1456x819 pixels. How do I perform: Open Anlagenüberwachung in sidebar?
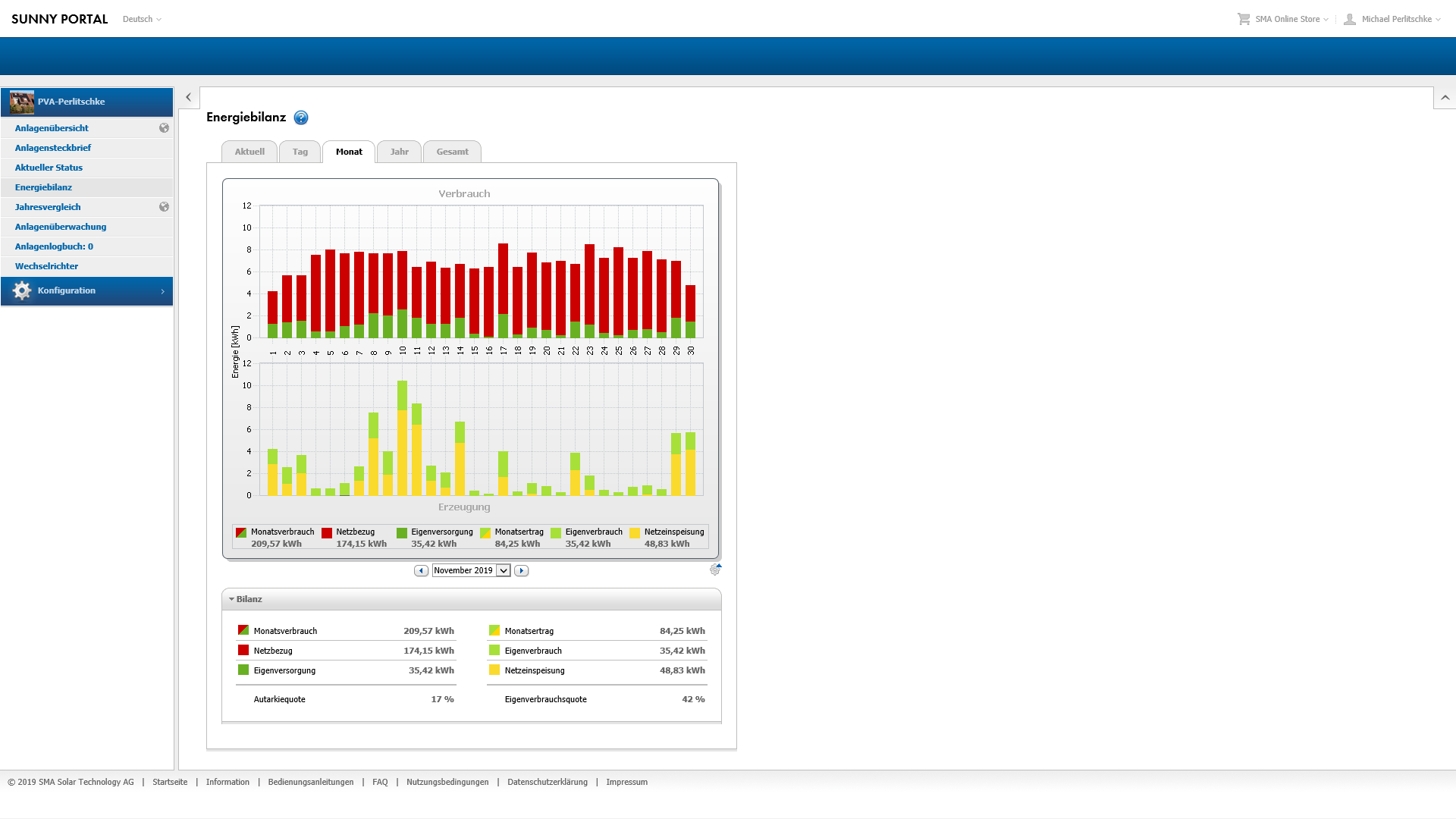(x=61, y=227)
